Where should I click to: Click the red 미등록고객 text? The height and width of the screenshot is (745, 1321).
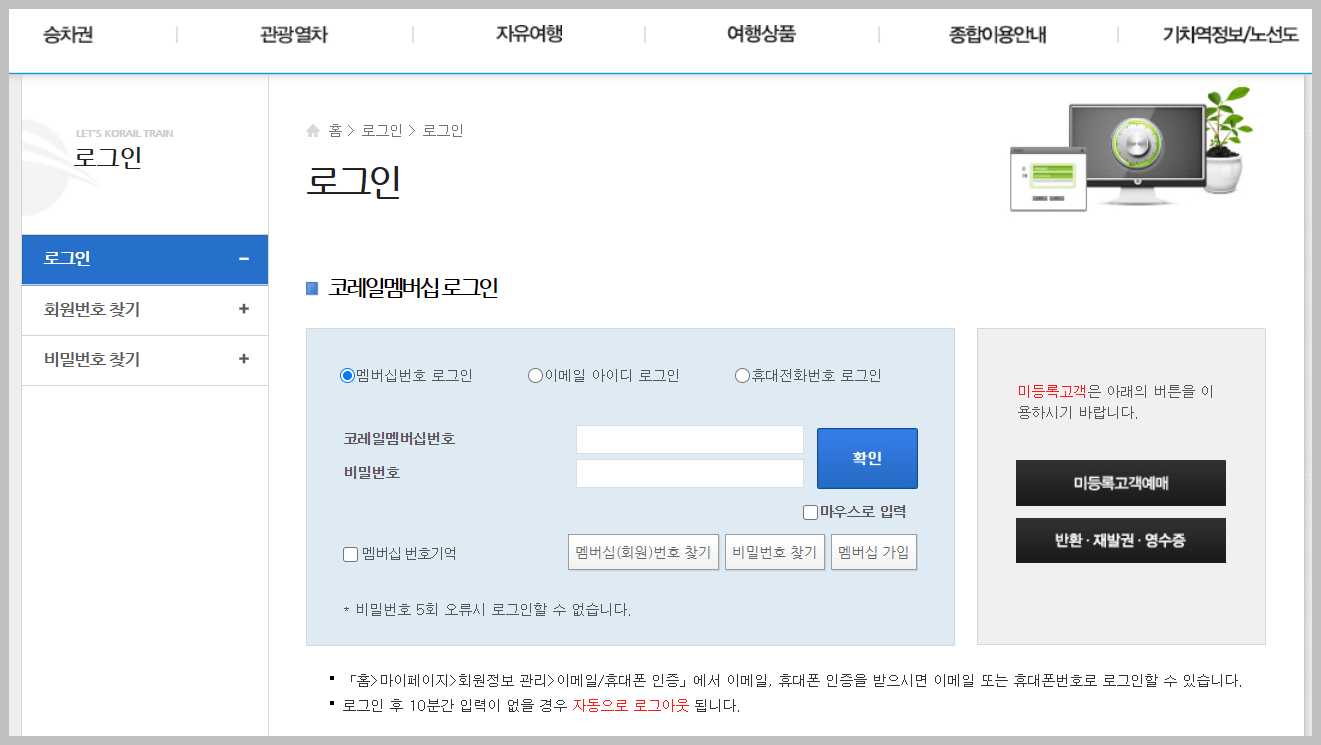[x=1052, y=391]
